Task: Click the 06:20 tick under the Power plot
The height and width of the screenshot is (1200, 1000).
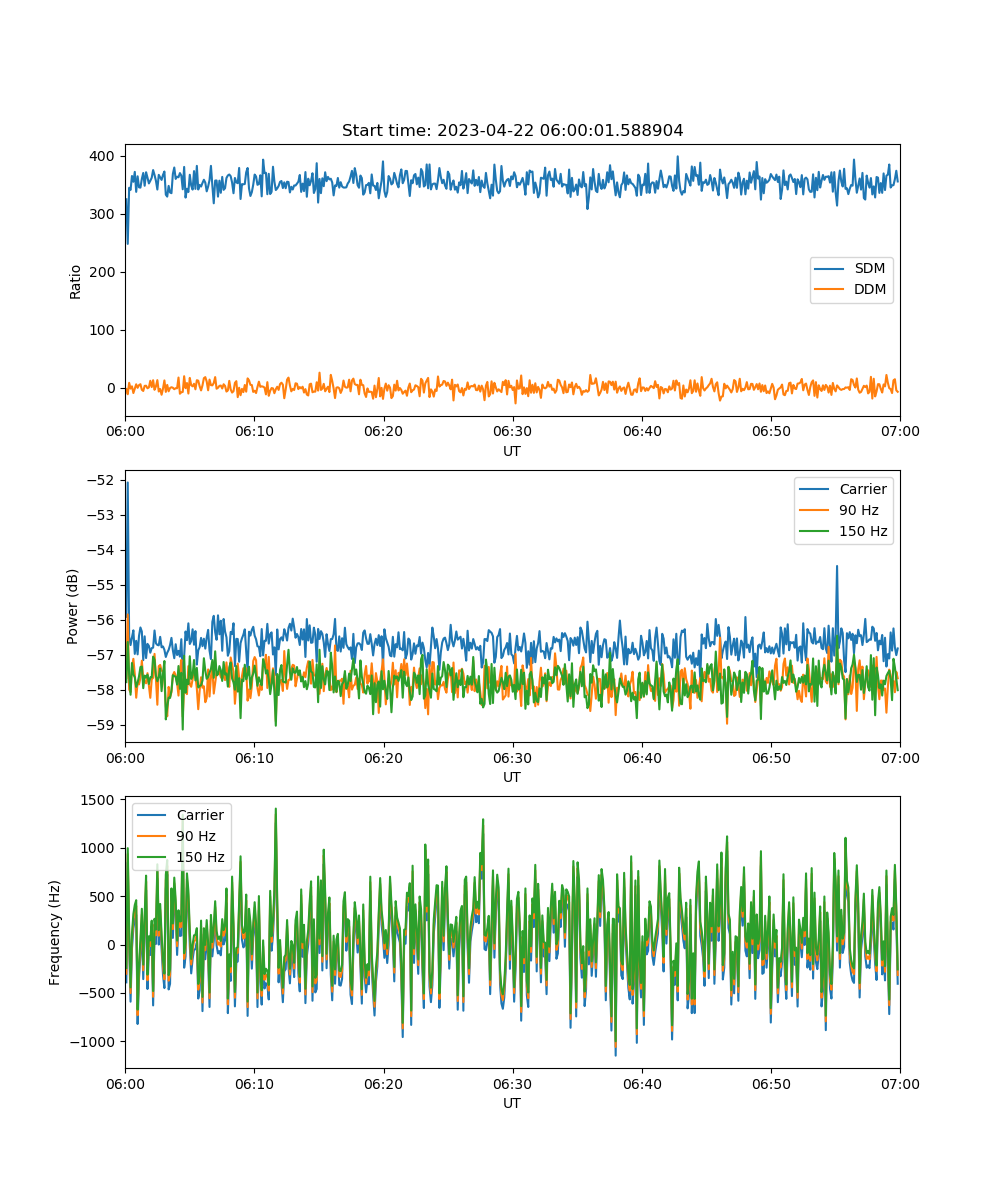Action: [383, 757]
